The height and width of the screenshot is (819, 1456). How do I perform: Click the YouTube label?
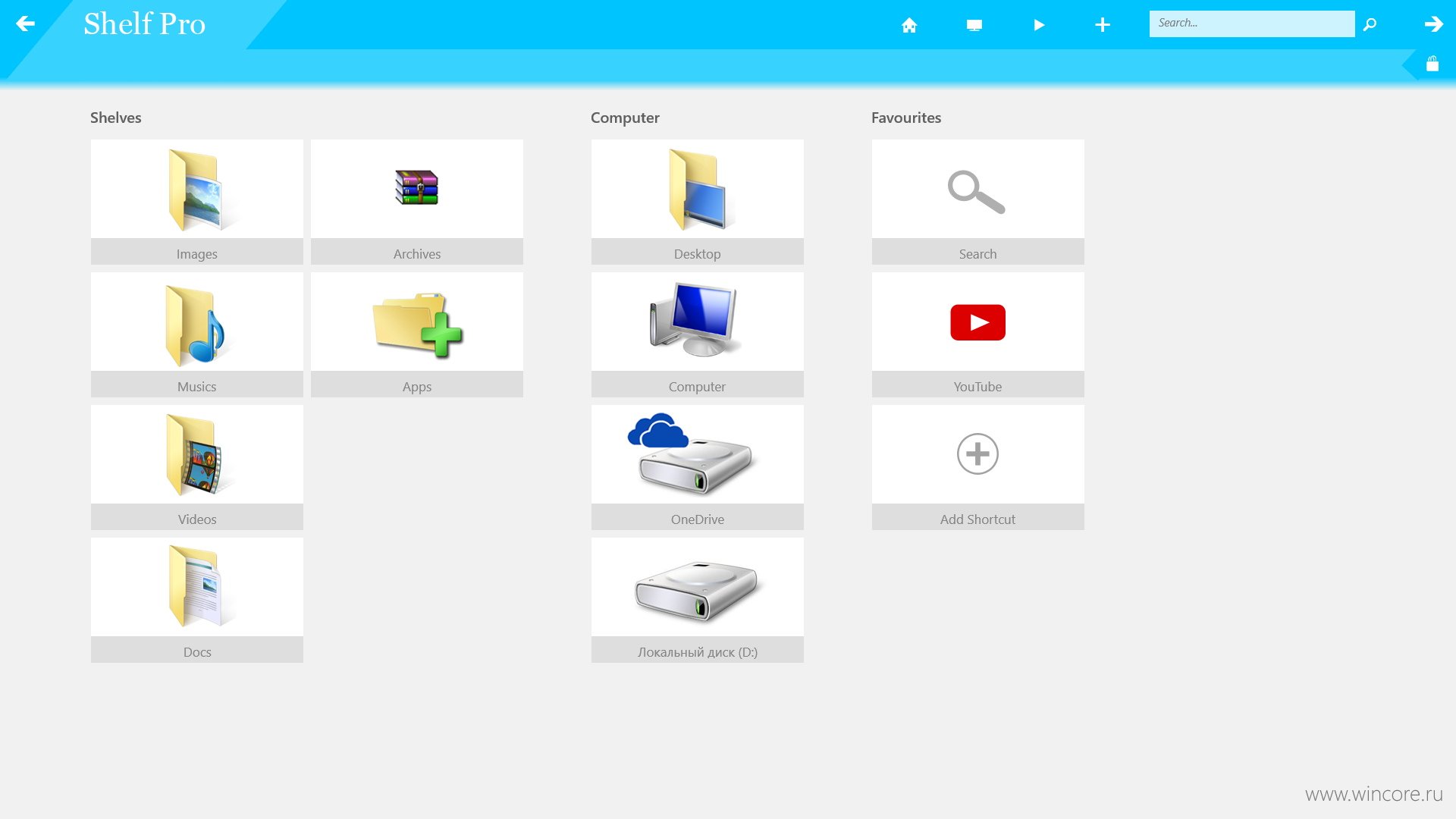977,387
